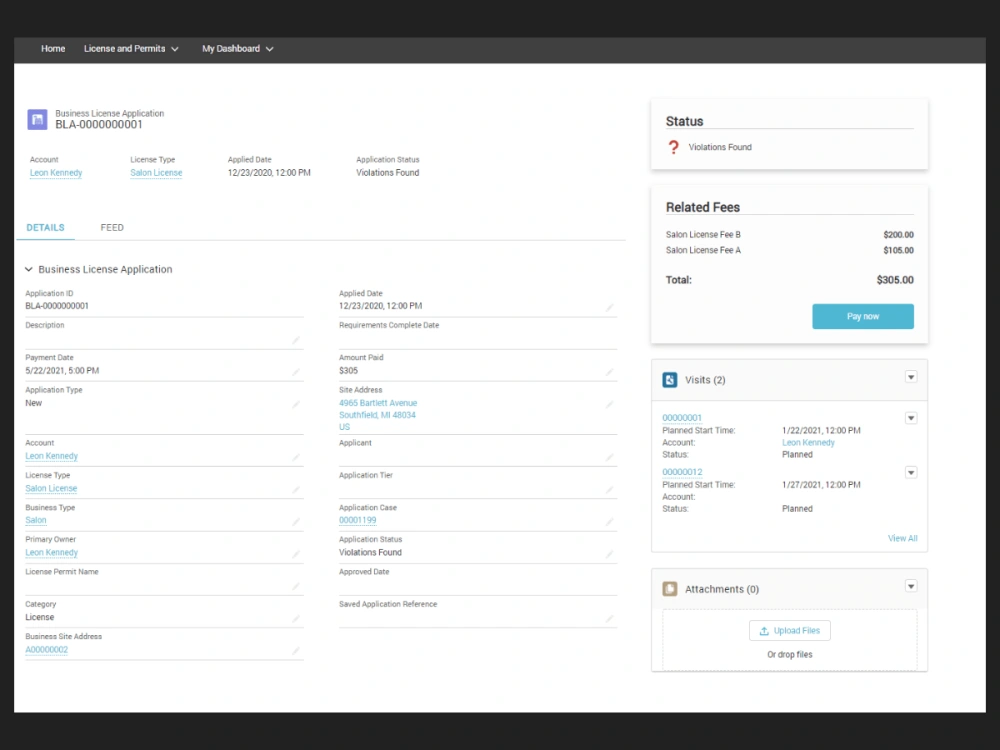Edit Application Type using its pencil icon
This screenshot has width=1000, height=750.
point(295,404)
